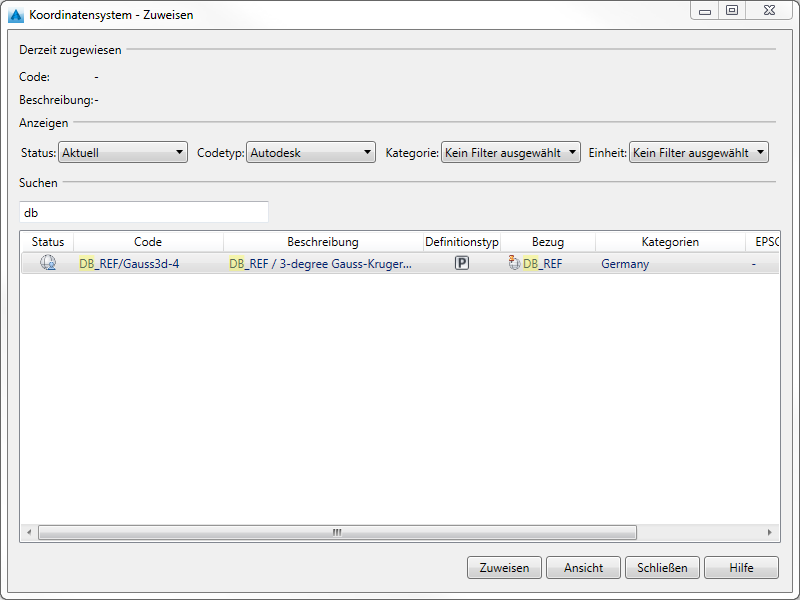The image size is (800, 600).
Task: Sort by the Code column header
Action: [148, 242]
